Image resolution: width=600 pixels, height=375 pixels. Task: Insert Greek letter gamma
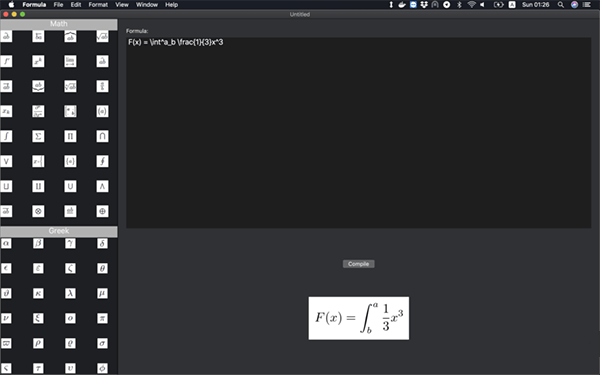click(x=70, y=243)
